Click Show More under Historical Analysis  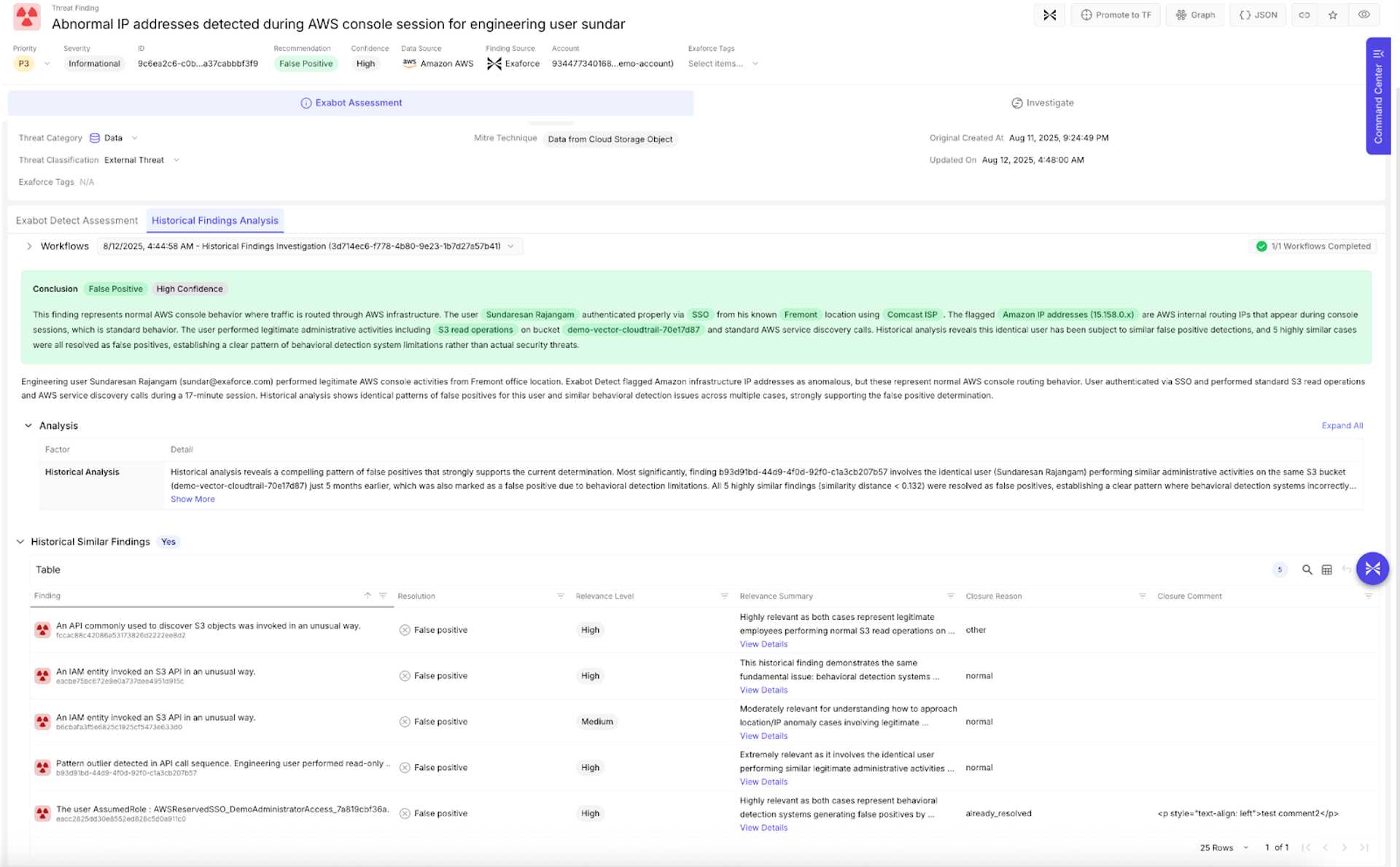click(192, 499)
